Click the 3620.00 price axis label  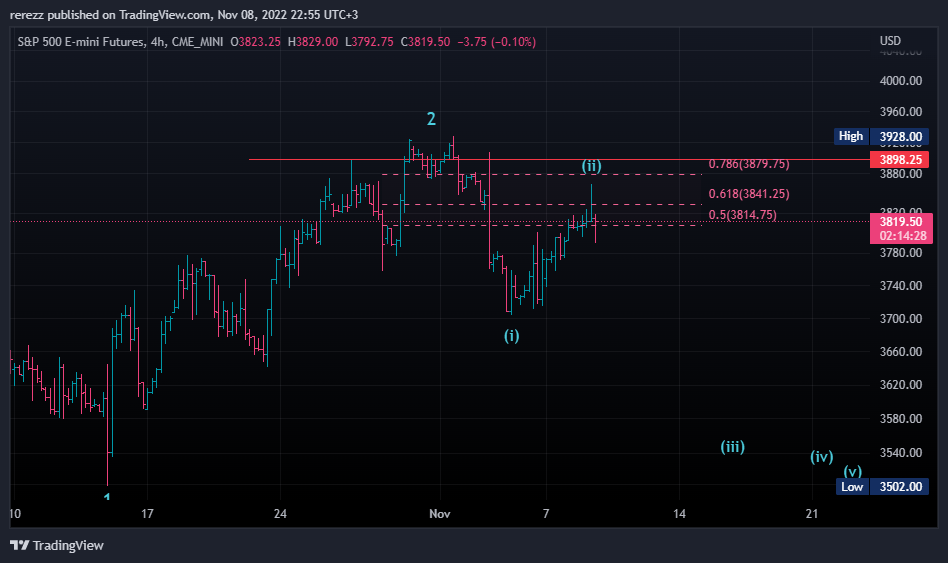901,385
